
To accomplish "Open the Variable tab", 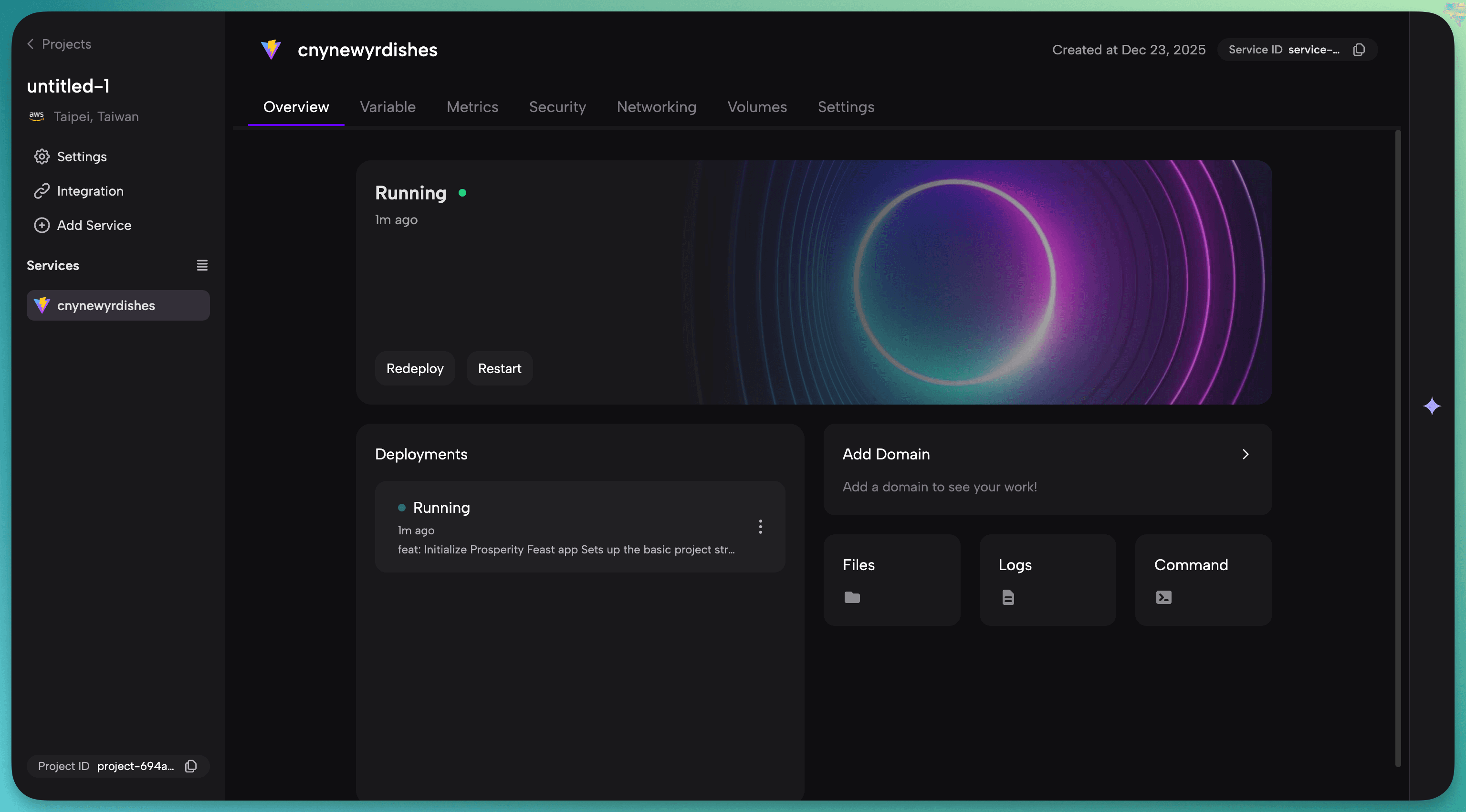I will pos(387,107).
